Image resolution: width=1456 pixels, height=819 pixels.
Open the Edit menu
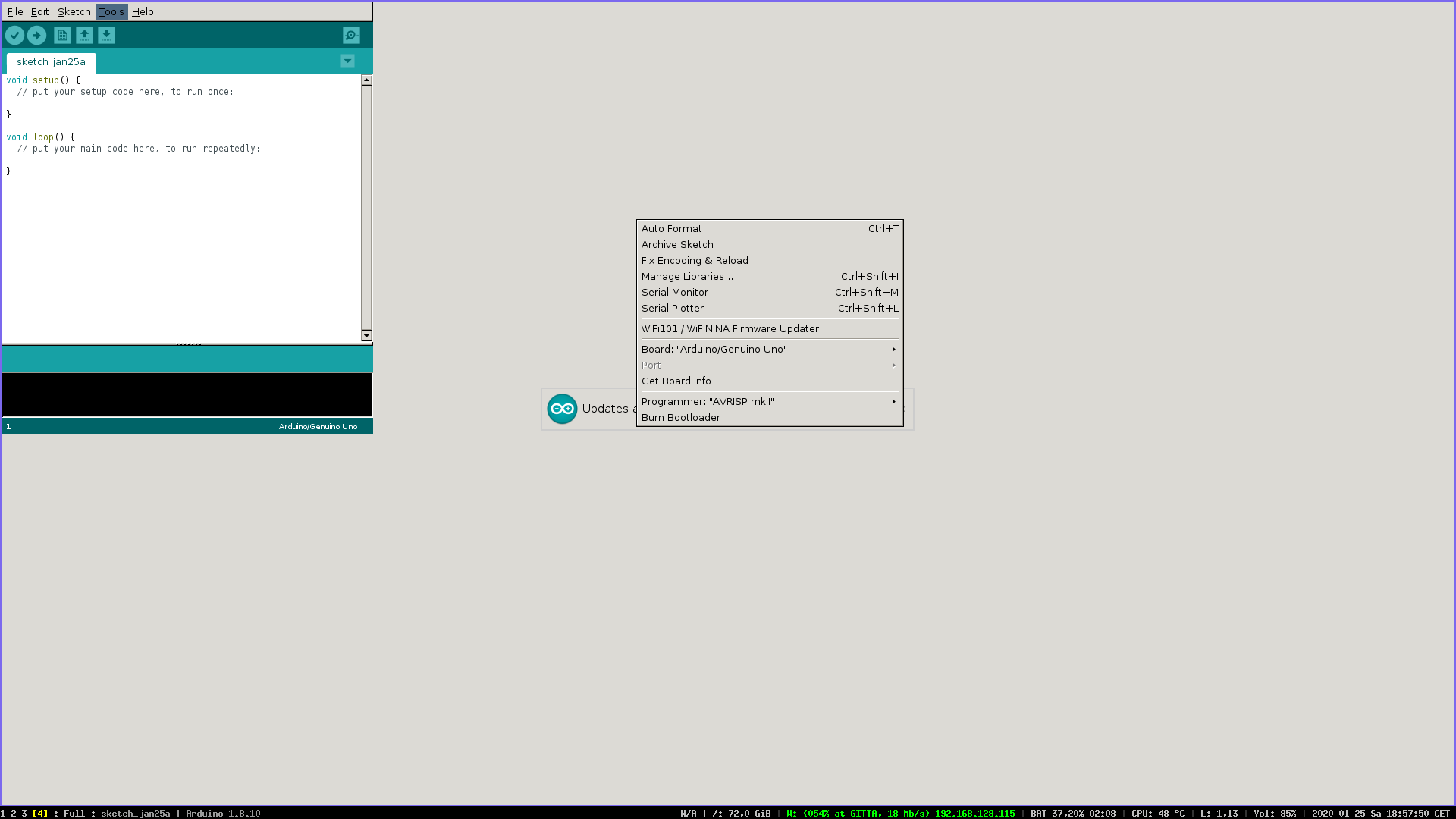[x=39, y=11]
